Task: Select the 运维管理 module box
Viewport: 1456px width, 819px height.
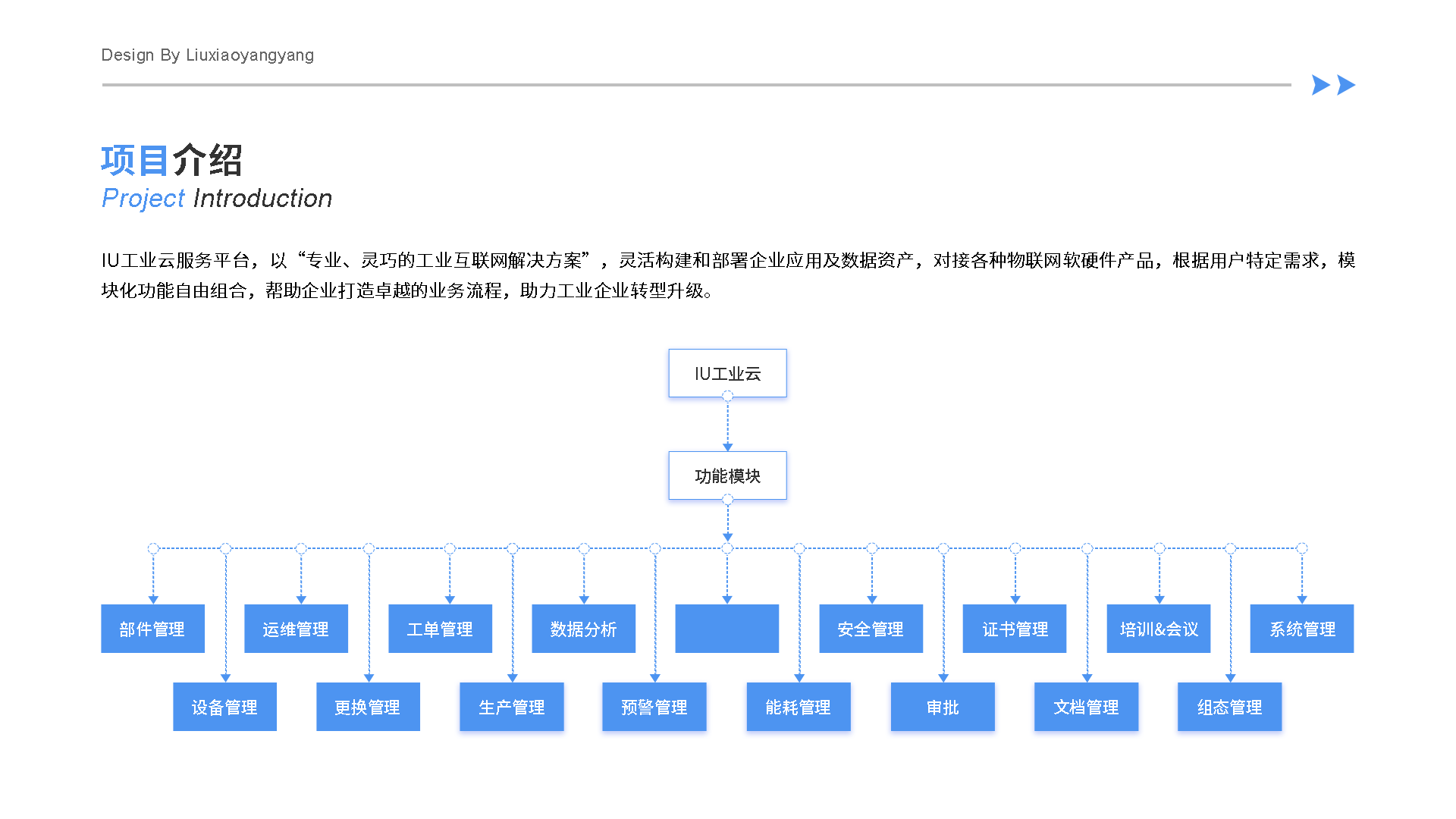Action: tap(296, 629)
